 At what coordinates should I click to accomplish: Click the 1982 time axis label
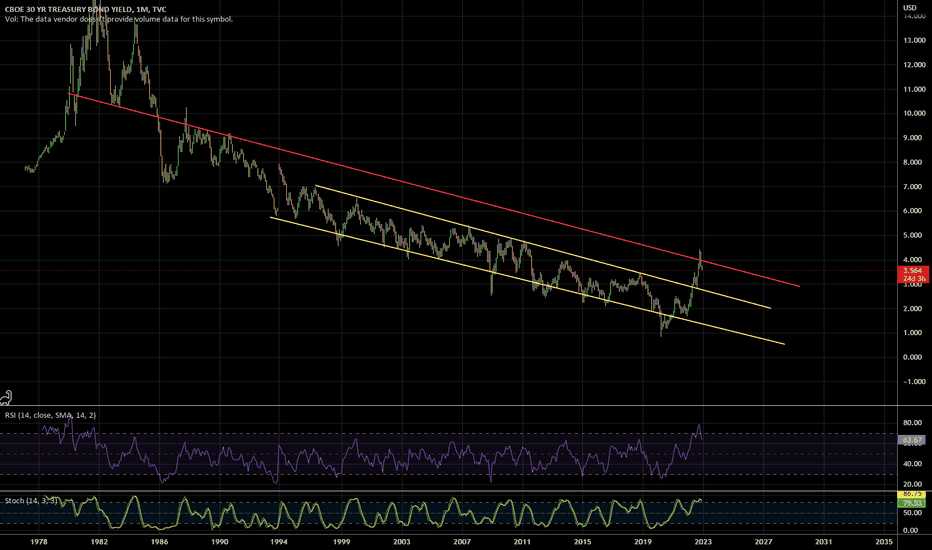pyautogui.click(x=99, y=542)
